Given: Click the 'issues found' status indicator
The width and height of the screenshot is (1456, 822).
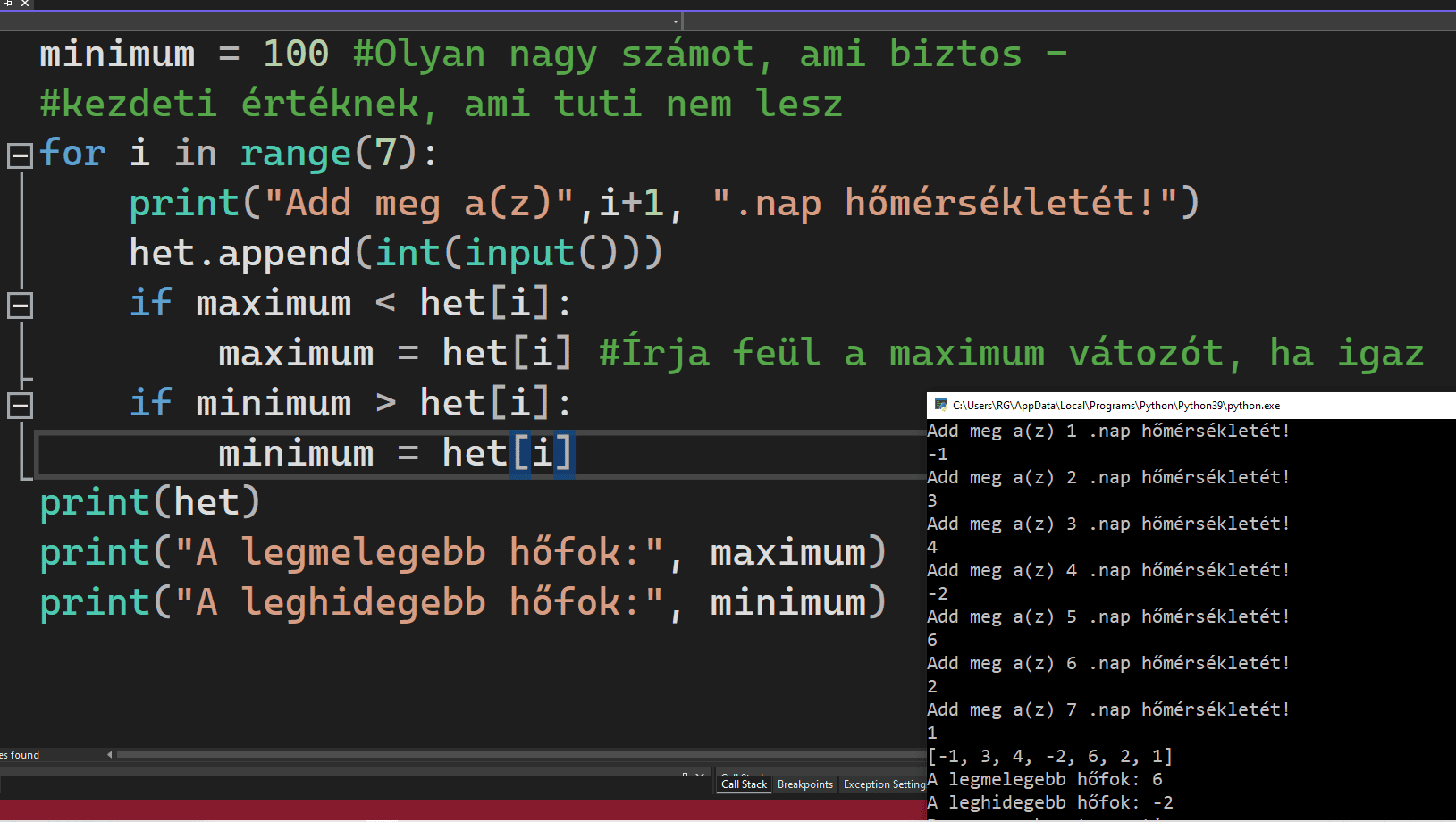Looking at the screenshot, I should click(20, 755).
